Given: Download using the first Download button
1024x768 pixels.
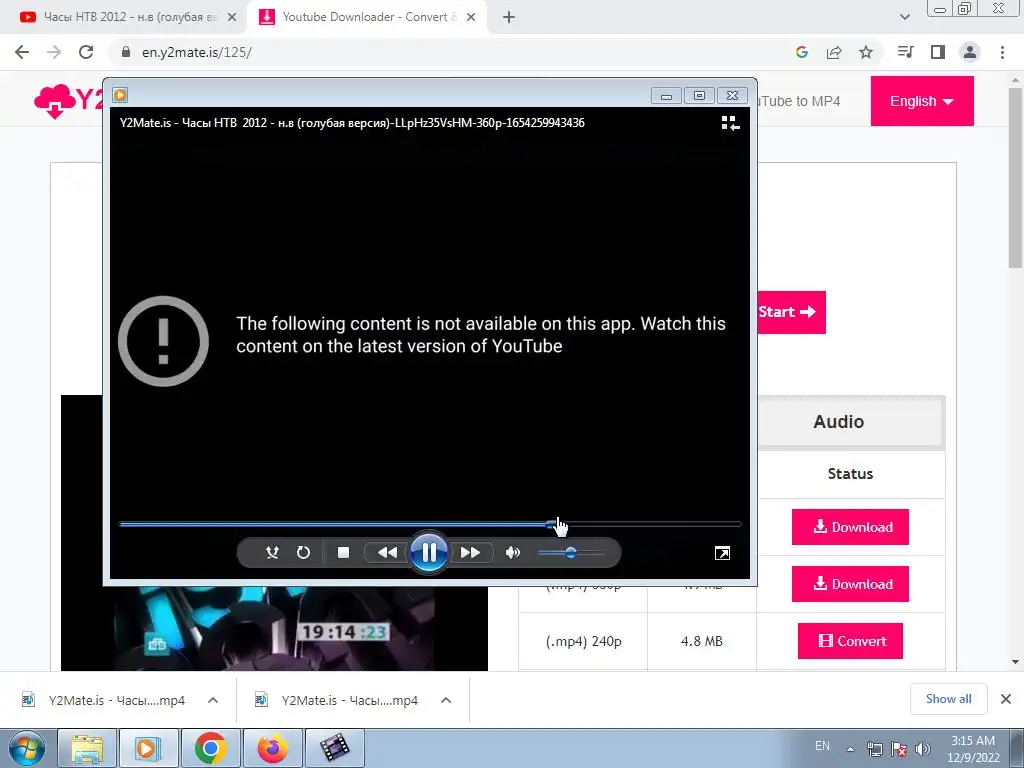Looking at the screenshot, I should 850,527.
